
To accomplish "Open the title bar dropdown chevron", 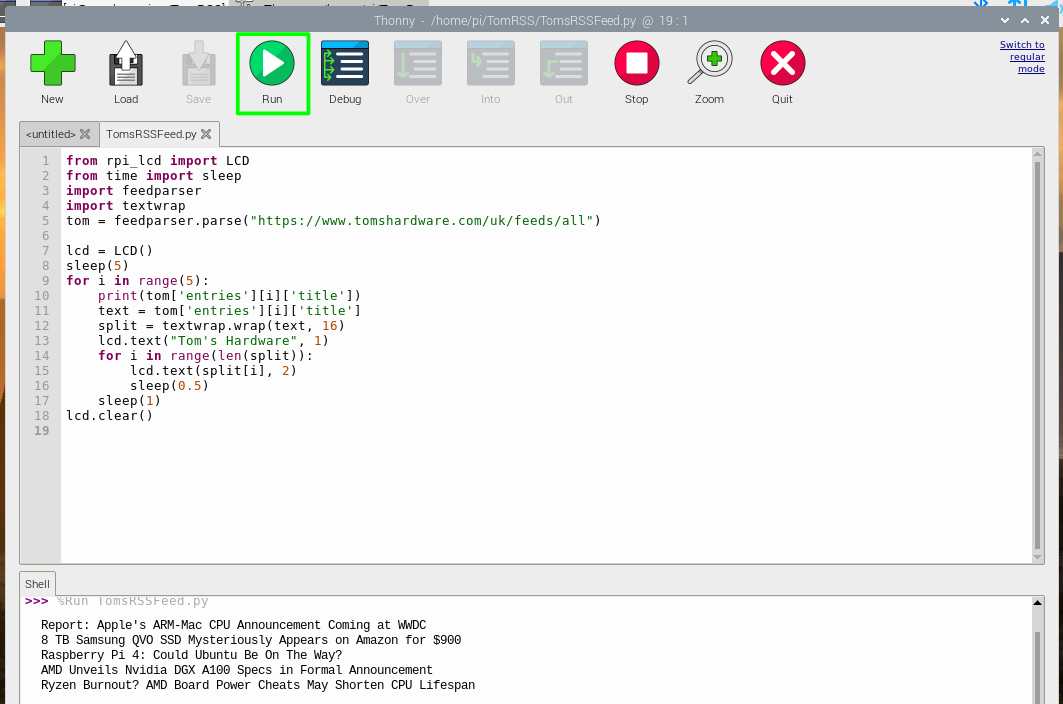I will pos(1004,19).
